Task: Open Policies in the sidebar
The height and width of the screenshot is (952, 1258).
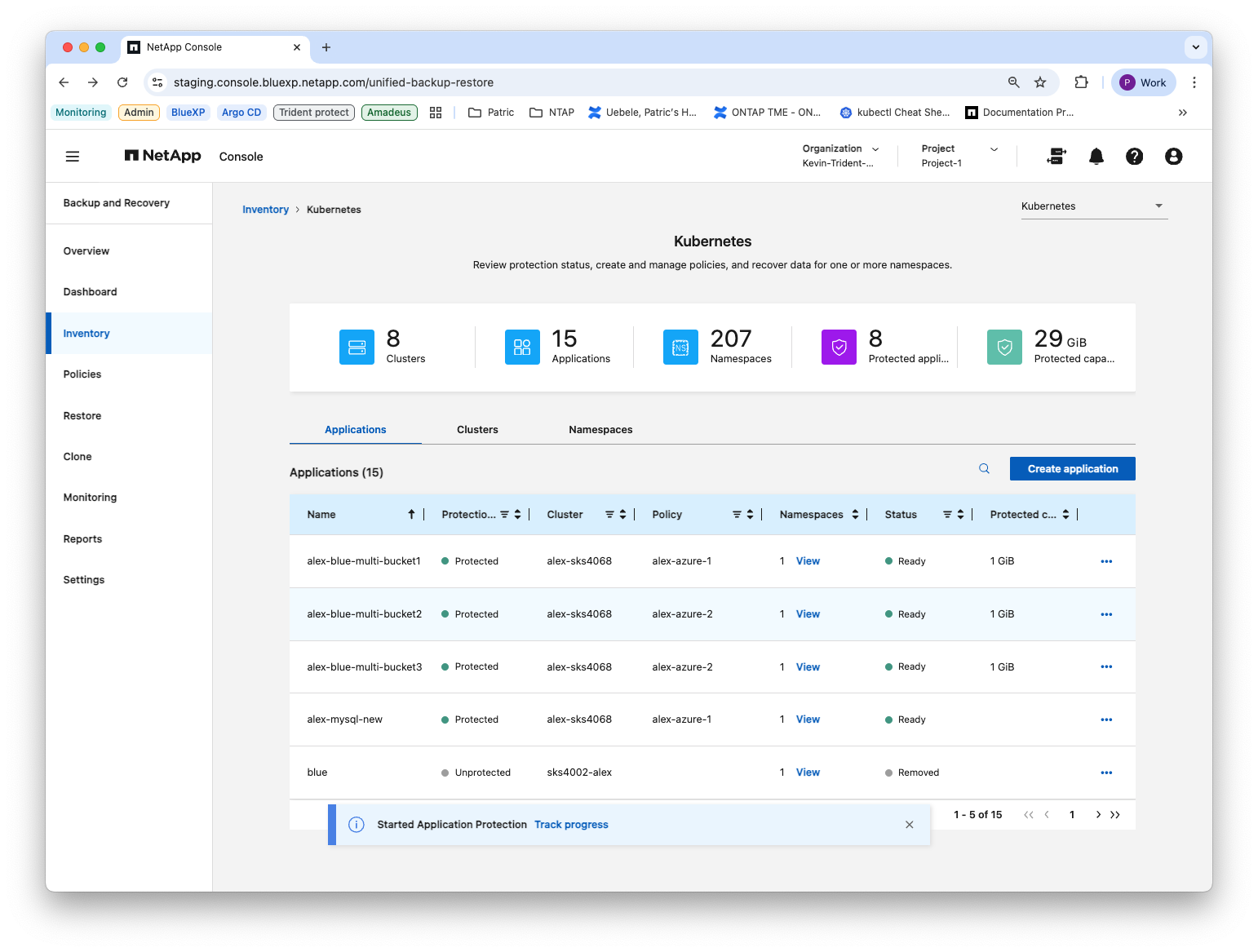Action: tap(82, 374)
